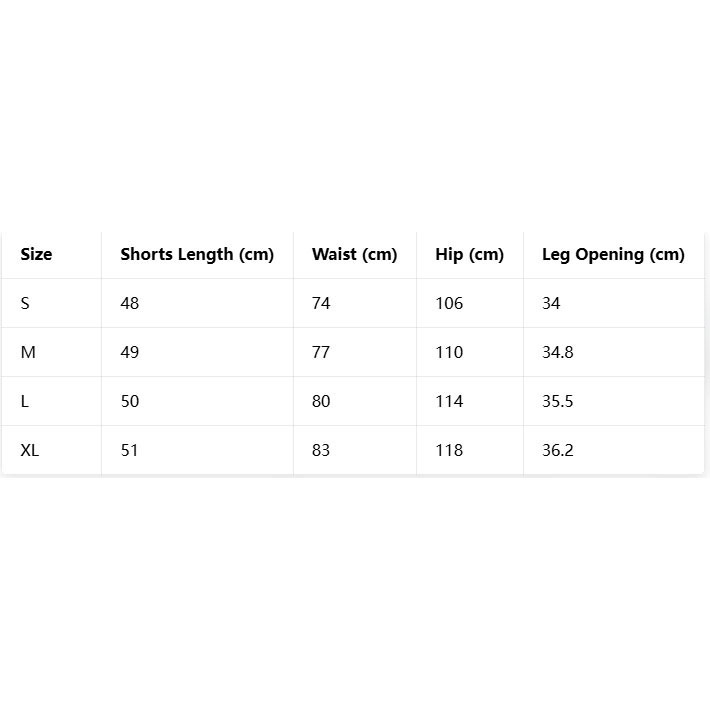
Task: Click hip value 106
Action: (x=449, y=303)
